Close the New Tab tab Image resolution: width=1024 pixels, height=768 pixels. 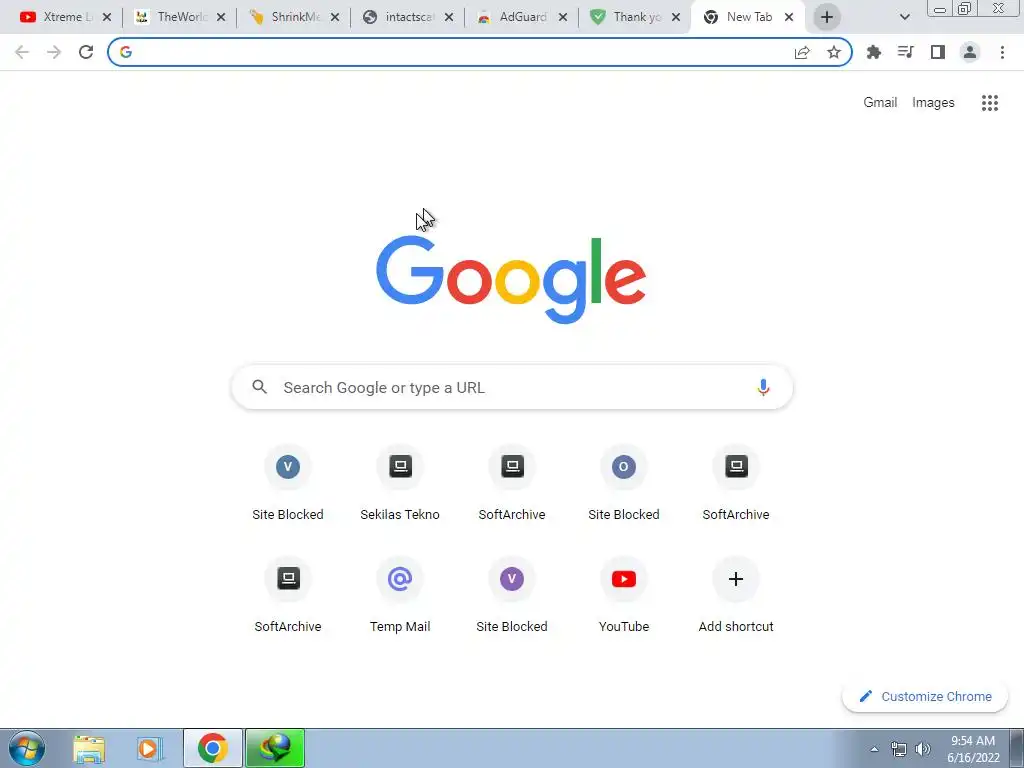[x=789, y=17]
